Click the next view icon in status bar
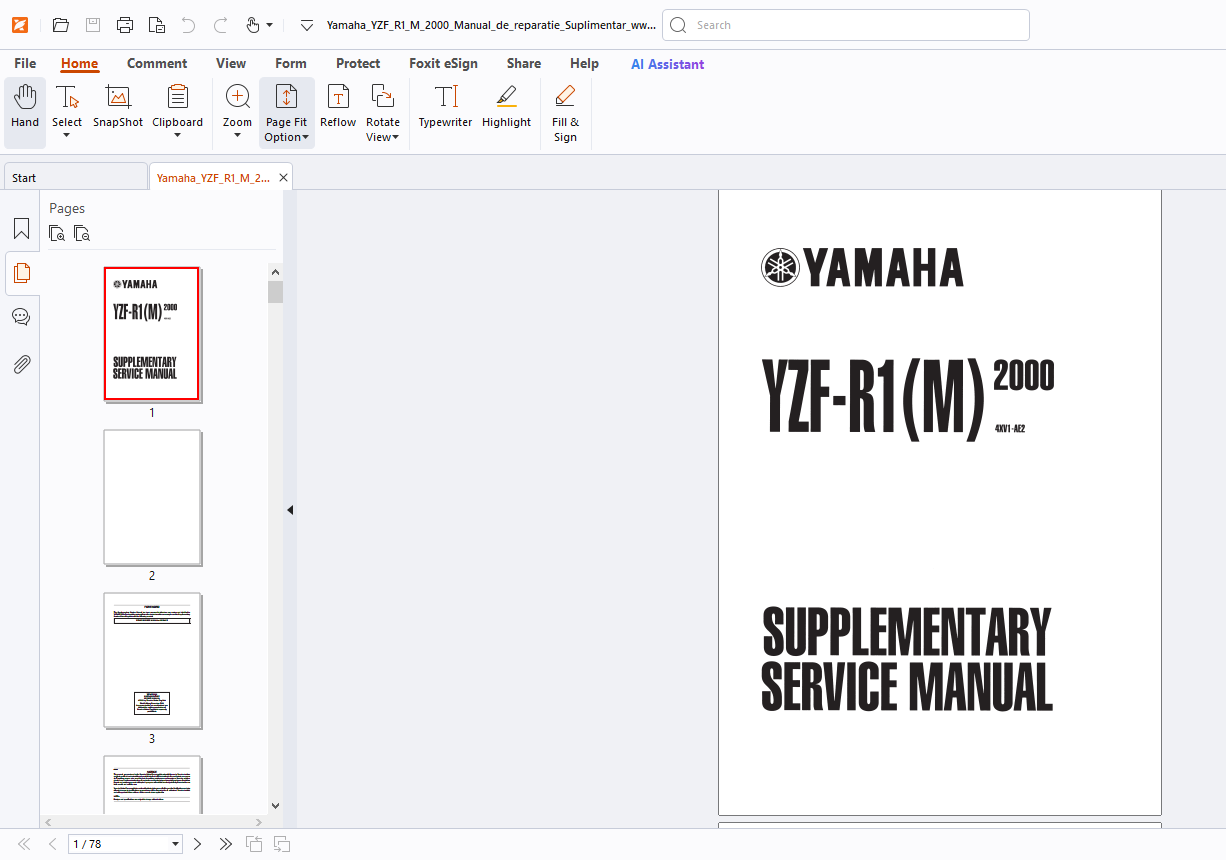 (x=282, y=844)
